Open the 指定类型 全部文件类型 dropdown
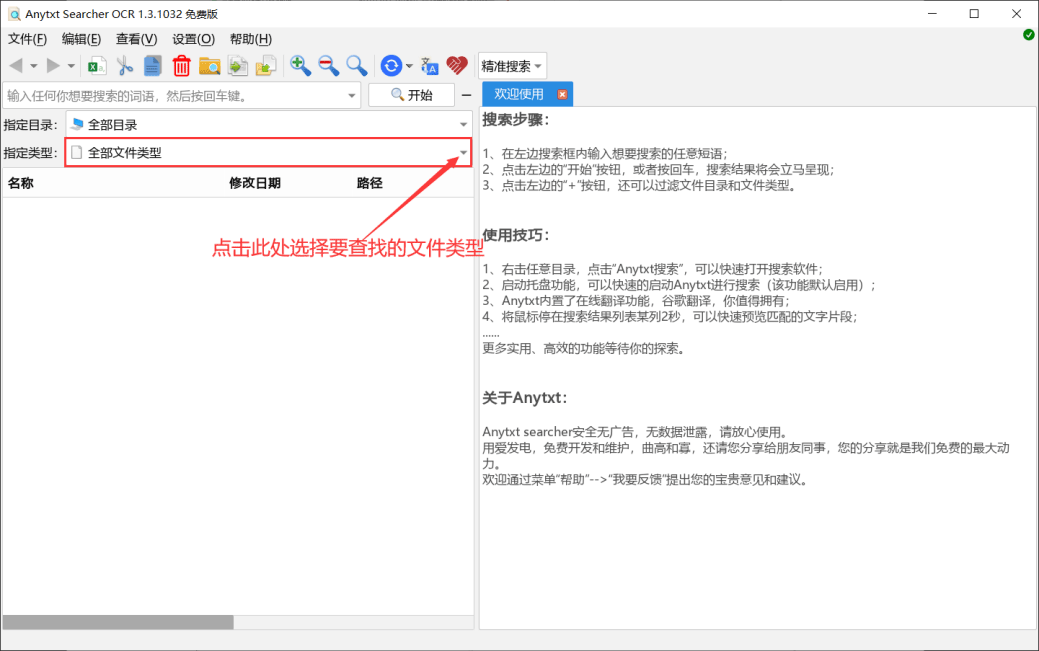 pyautogui.click(x=268, y=152)
